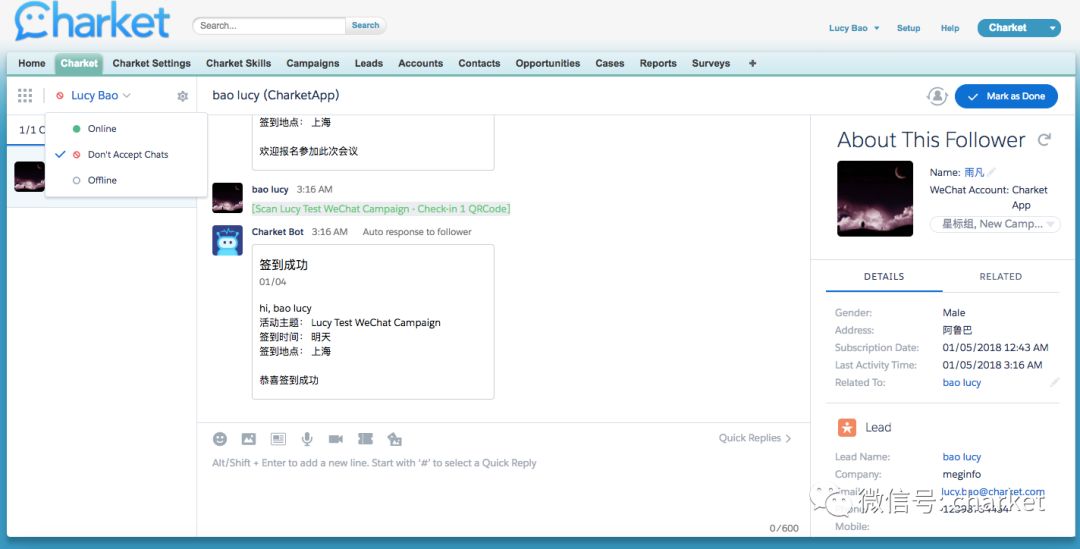Image resolution: width=1080 pixels, height=549 pixels.
Task: Click in the top search box
Action: pyautogui.click(x=270, y=26)
